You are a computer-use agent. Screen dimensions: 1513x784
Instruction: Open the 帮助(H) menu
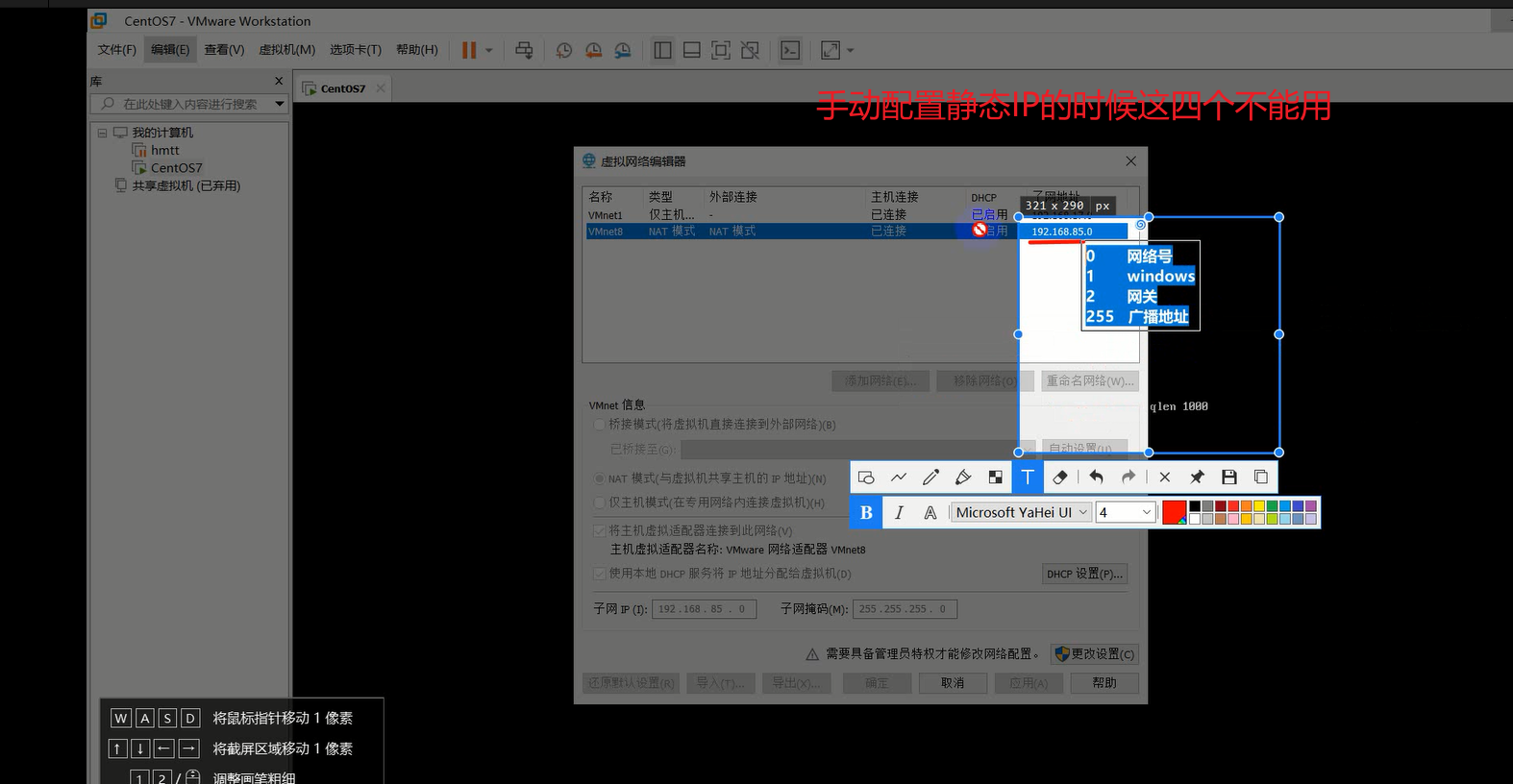click(x=416, y=50)
